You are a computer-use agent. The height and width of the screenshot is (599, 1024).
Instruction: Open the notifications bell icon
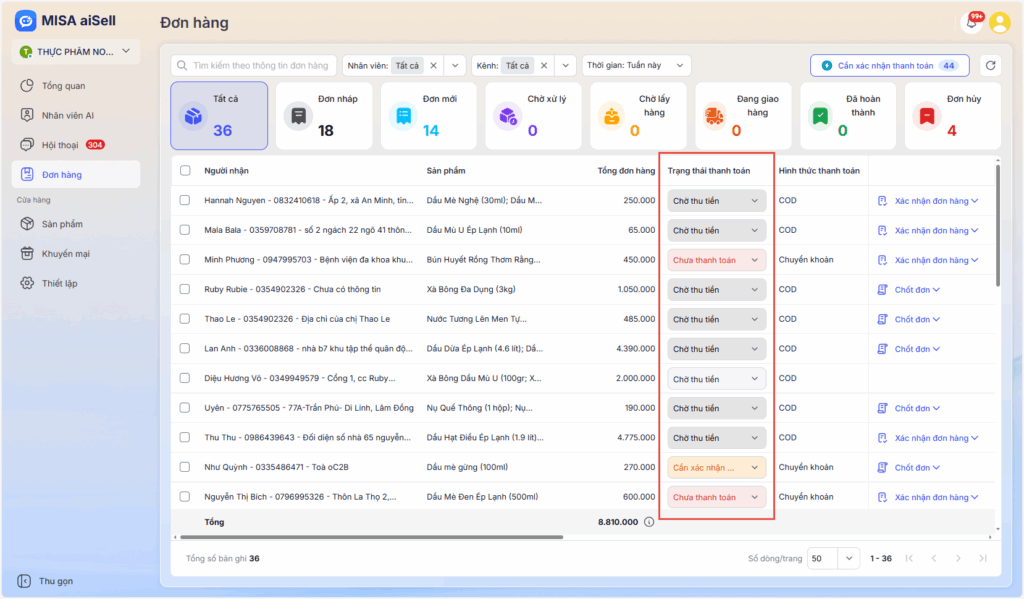(x=970, y=22)
